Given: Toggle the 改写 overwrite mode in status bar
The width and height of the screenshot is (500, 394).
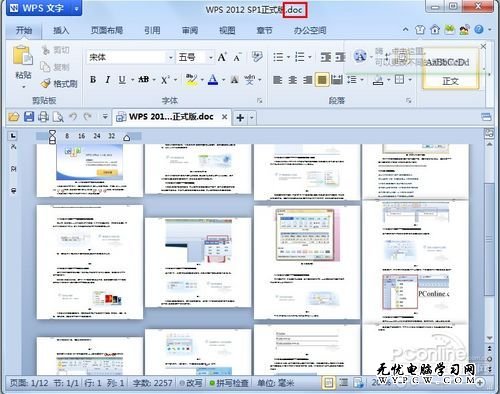Looking at the screenshot, I should (x=191, y=383).
